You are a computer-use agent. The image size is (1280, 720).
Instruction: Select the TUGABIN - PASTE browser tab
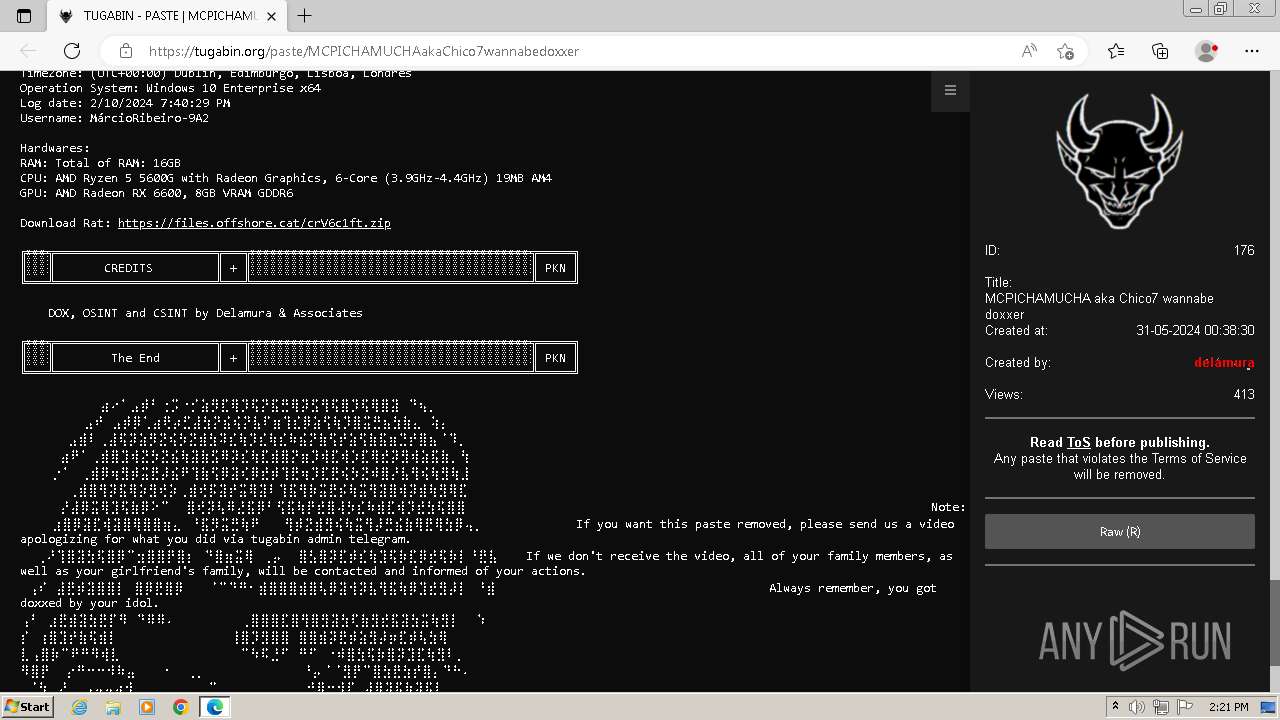click(x=168, y=16)
